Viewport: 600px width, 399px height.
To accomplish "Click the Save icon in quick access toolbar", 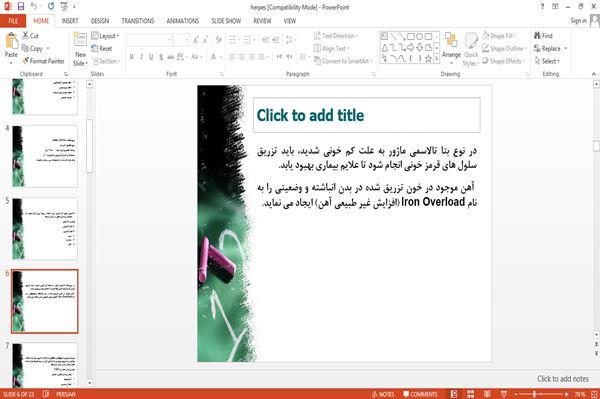I will pyautogui.click(x=21, y=6).
